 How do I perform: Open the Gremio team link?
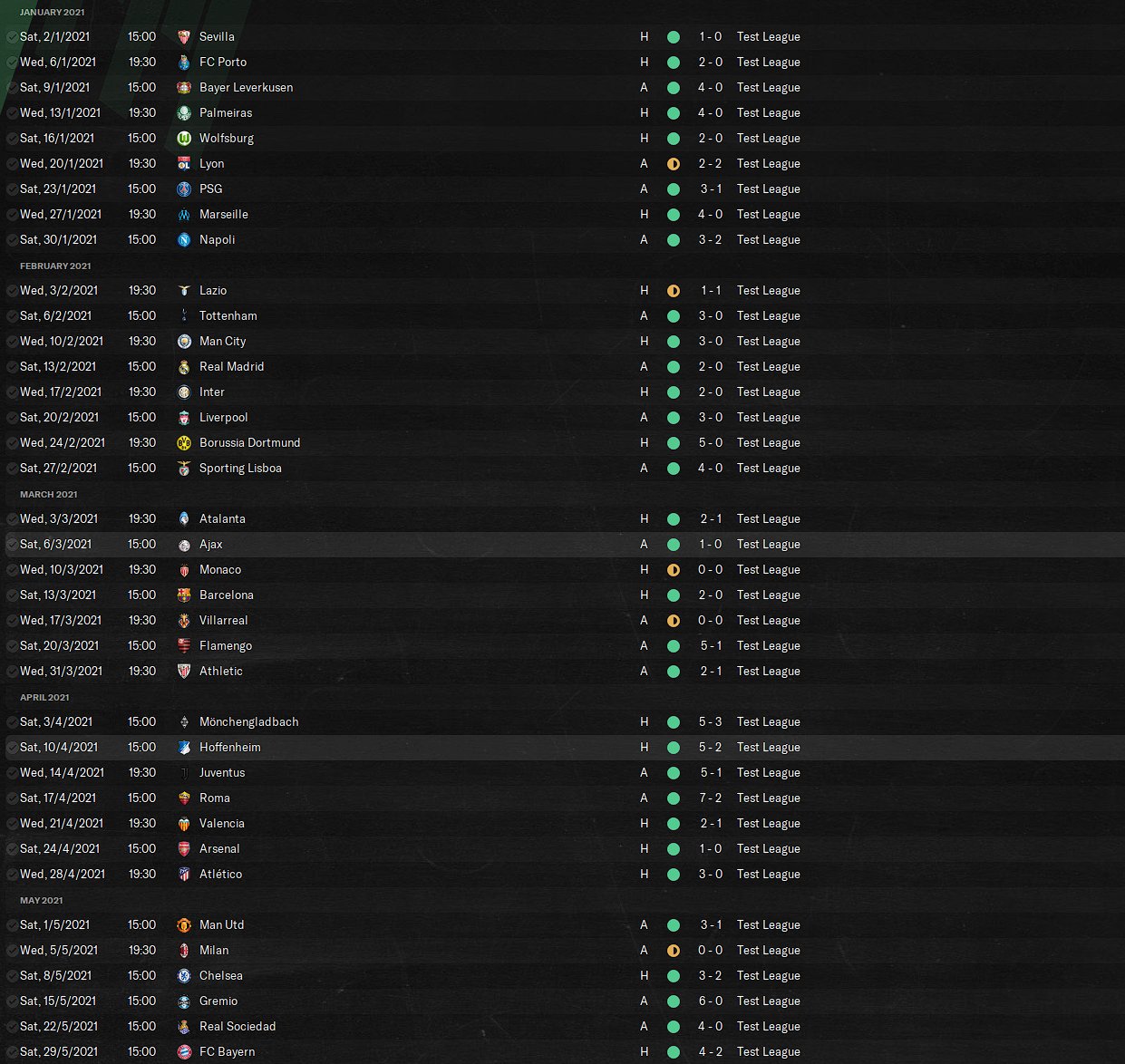(218, 1001)
